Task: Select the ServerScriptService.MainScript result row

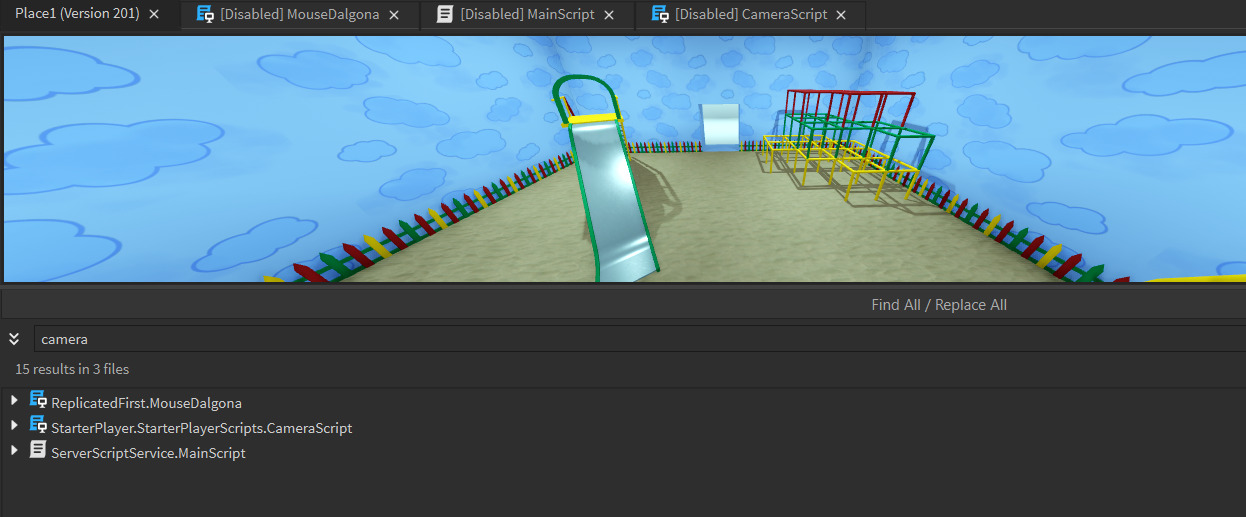Action: point(148,453)
